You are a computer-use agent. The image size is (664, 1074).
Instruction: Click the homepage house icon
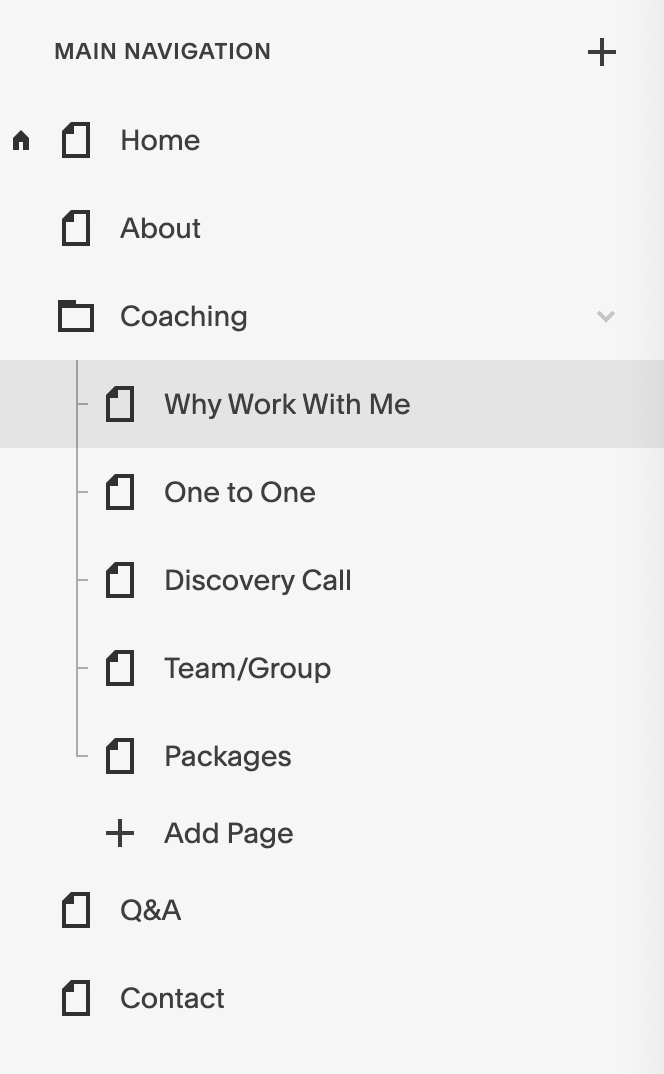click(21, 140)
